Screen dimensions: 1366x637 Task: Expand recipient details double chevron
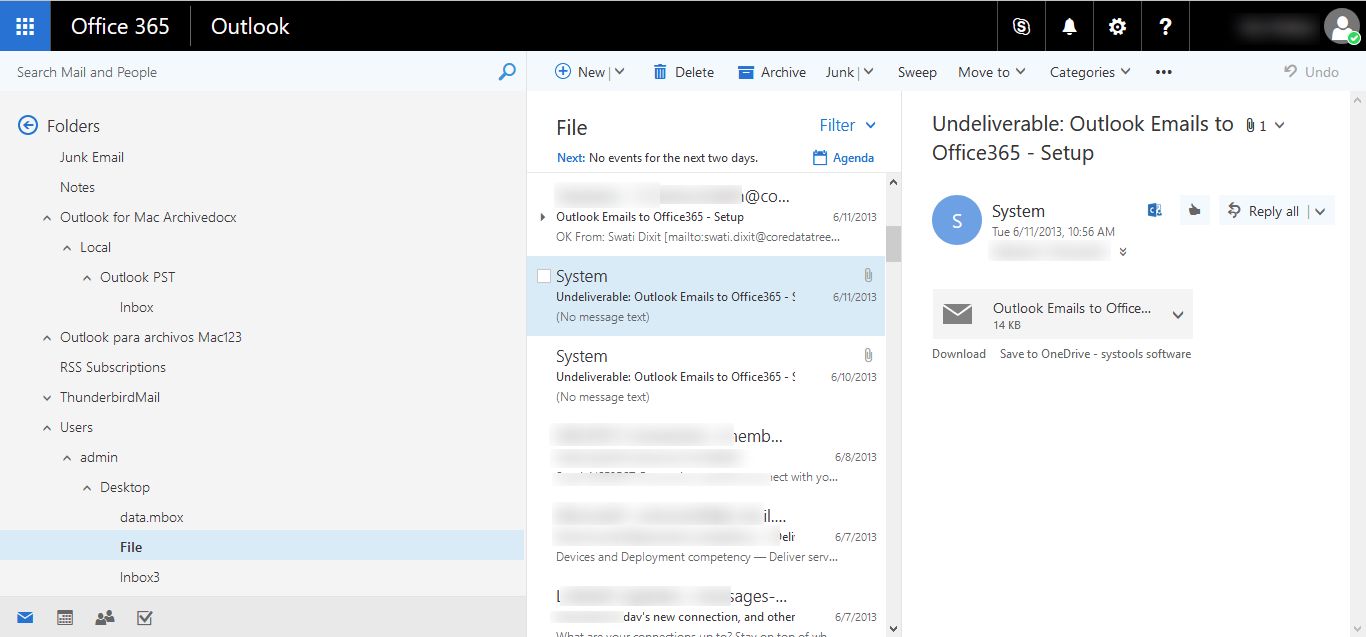tap(1123, 252)
